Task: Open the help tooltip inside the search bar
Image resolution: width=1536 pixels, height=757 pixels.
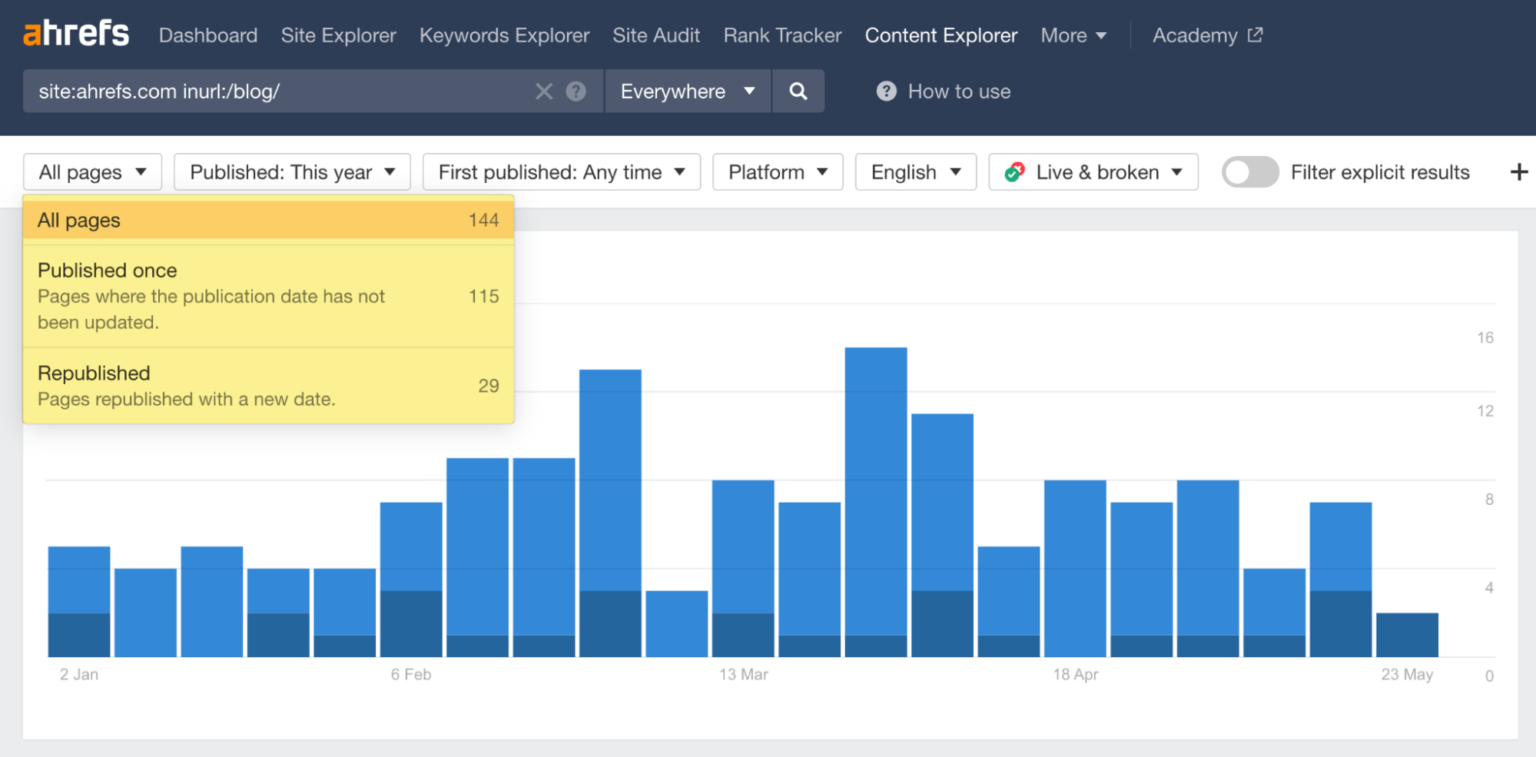Action: click(576, 90)
